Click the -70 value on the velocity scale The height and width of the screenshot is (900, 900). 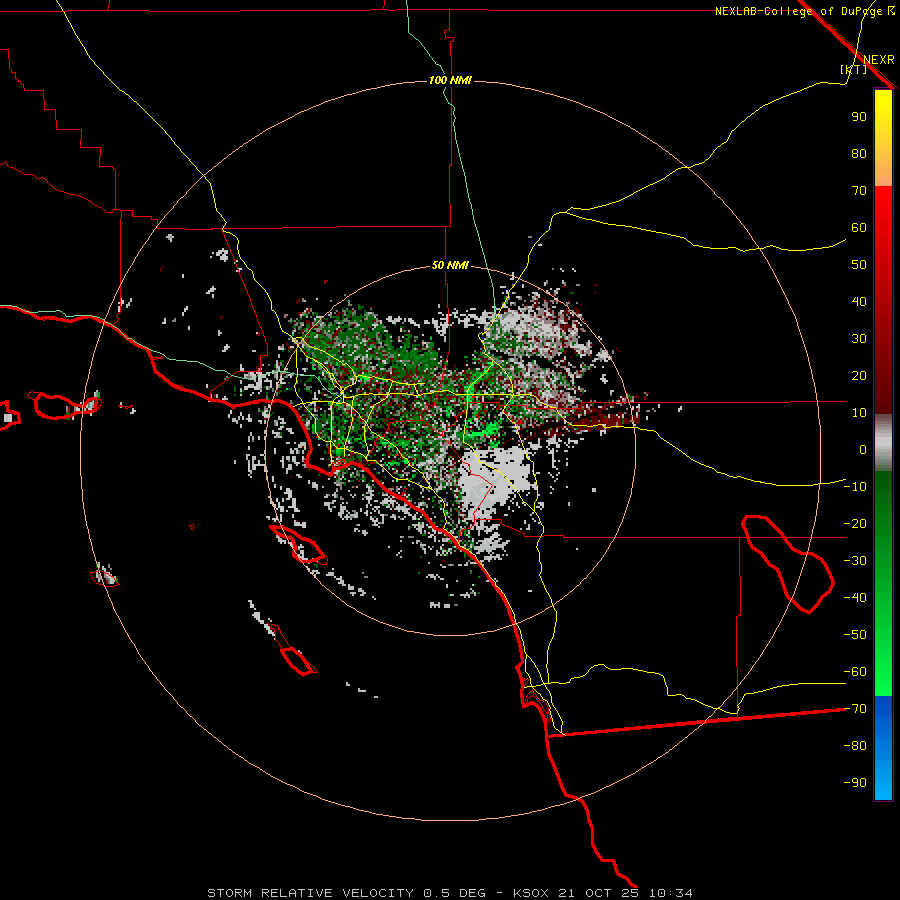(855, 709)
